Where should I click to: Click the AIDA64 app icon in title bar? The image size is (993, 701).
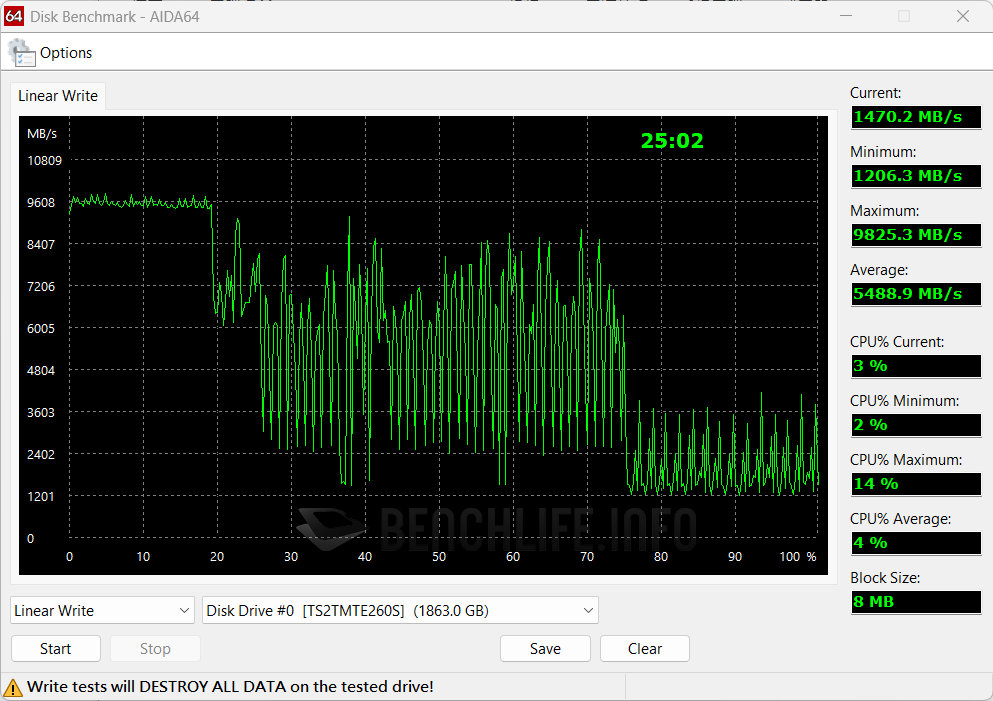click(x=14, y=16)
